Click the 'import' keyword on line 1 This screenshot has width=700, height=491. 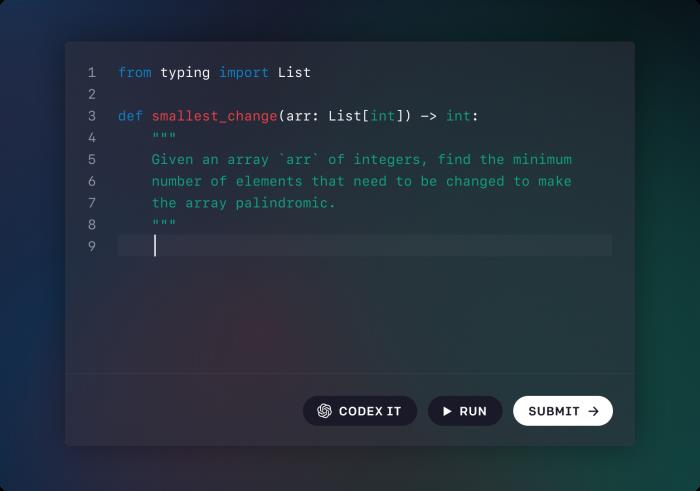pyautogui.click(x=244, y=73)
